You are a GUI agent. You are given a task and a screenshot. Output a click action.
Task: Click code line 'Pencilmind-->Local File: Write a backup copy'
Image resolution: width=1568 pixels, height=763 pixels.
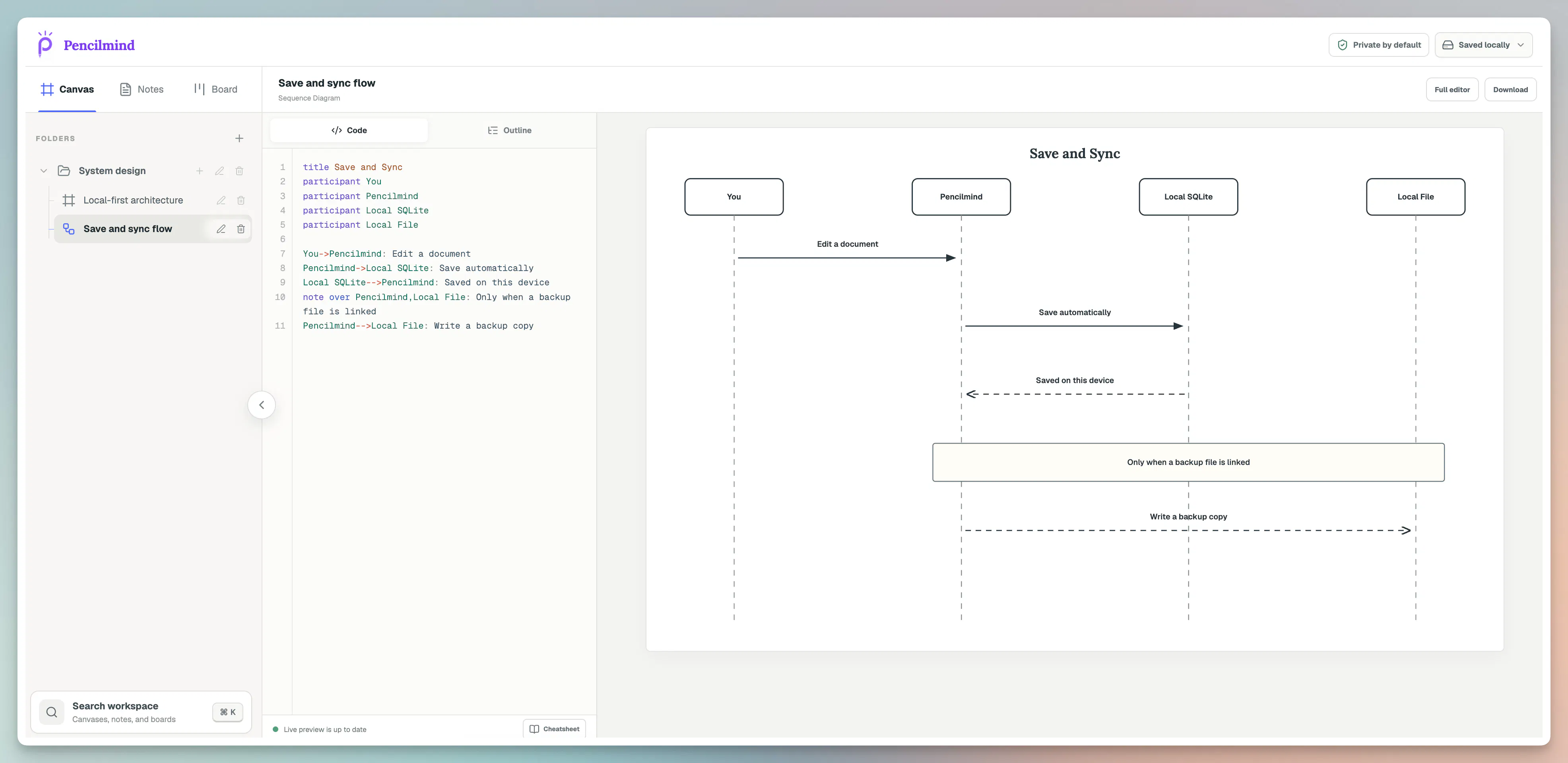[x=418, y=326]
